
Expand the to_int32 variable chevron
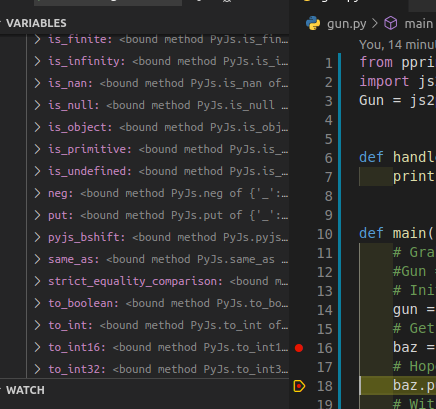tap(37, 369)
